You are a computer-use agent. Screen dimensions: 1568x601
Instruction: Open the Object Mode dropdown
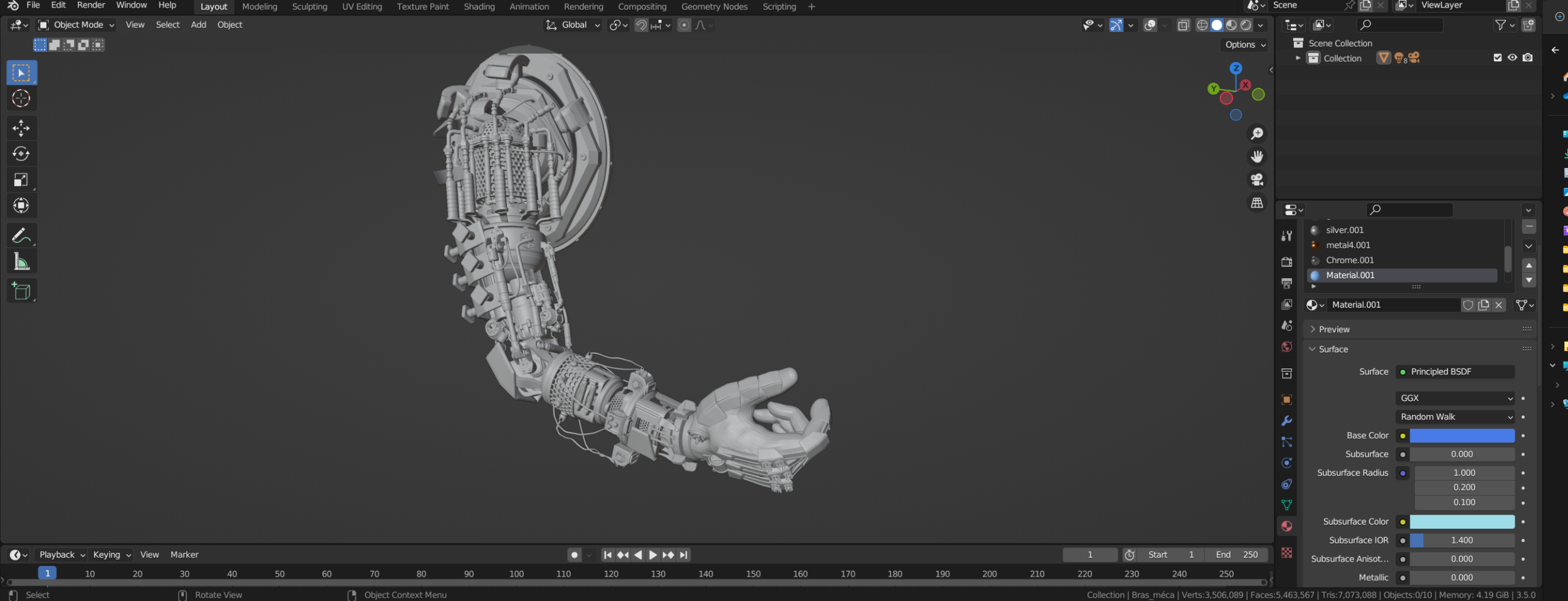pyautogui.click(x=77, y=25)
